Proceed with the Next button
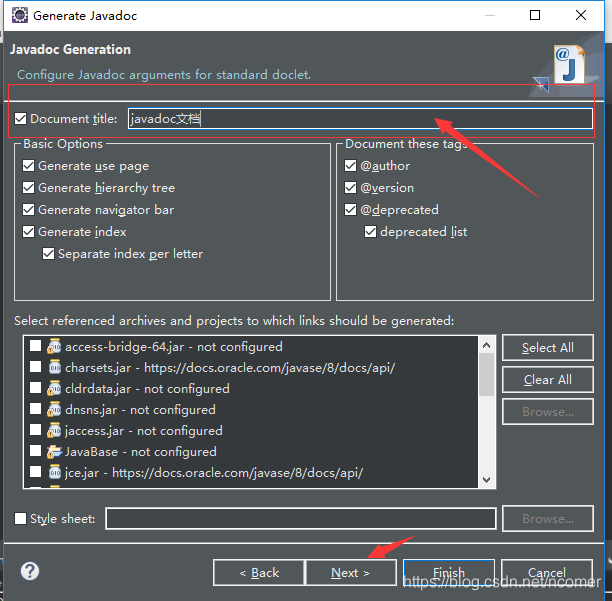This screenshot has height=601, width=612. (x=351, y=573)
